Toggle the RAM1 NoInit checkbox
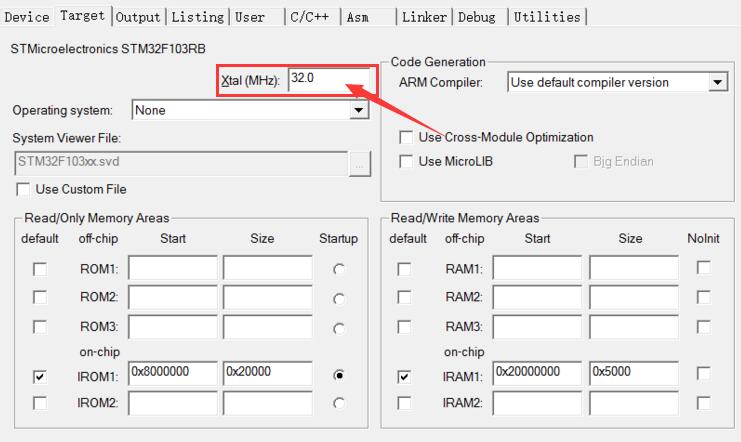The image size is (741, 442). click(x=704, y=267)
